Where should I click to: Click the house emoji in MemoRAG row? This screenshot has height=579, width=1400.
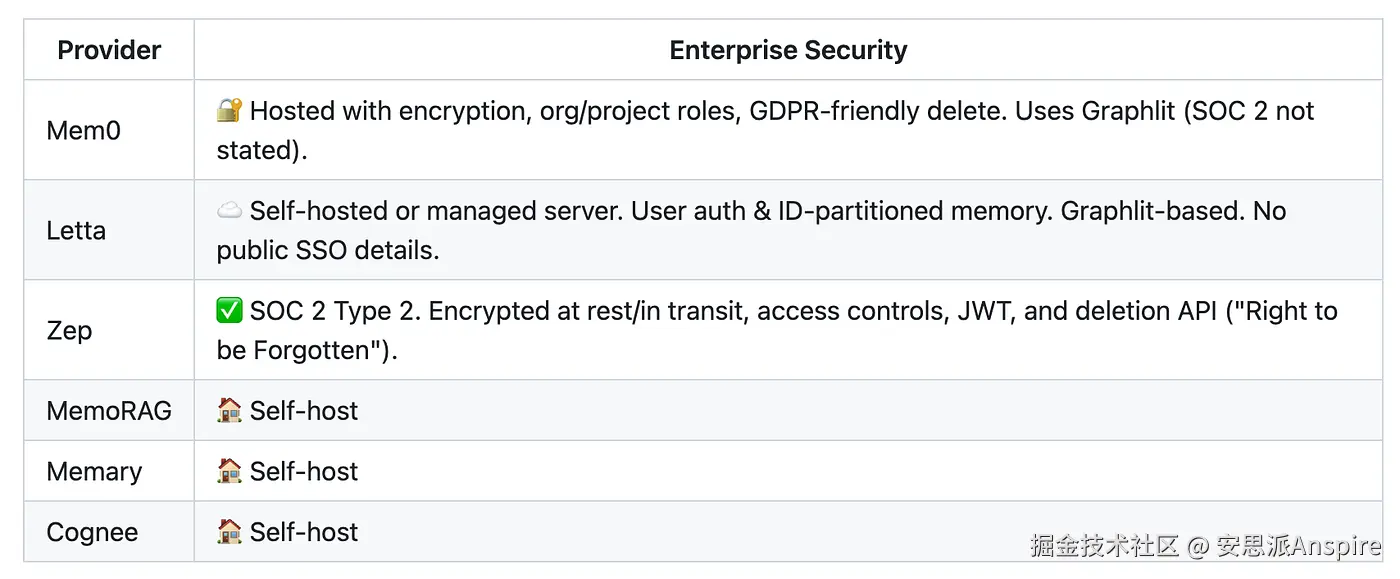click(x=229, y=411)
